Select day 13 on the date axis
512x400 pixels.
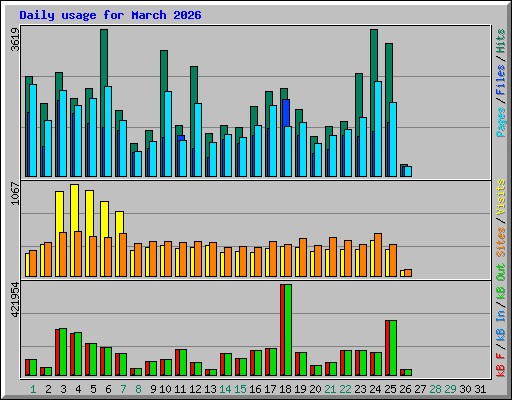point(210,389)
